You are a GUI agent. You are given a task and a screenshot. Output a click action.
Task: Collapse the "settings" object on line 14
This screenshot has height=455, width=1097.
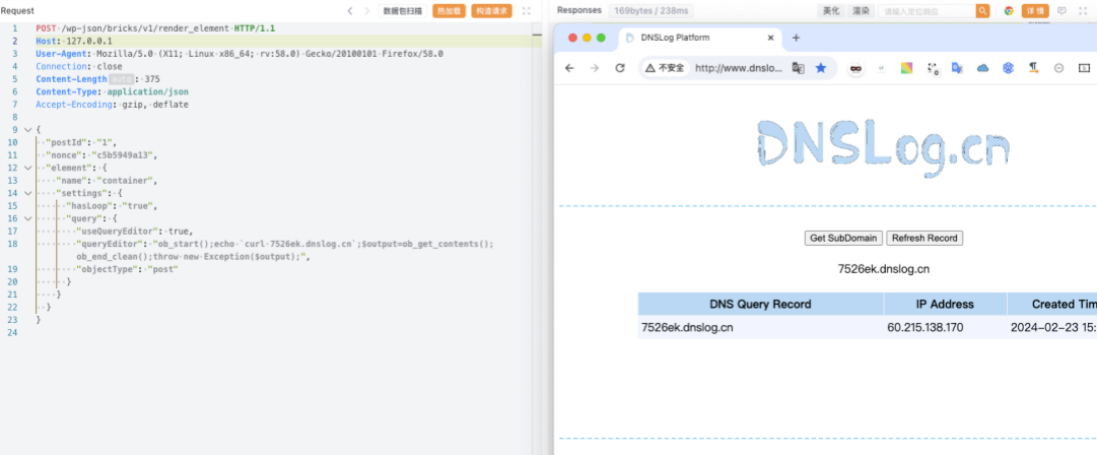click(x=27, y=193)
